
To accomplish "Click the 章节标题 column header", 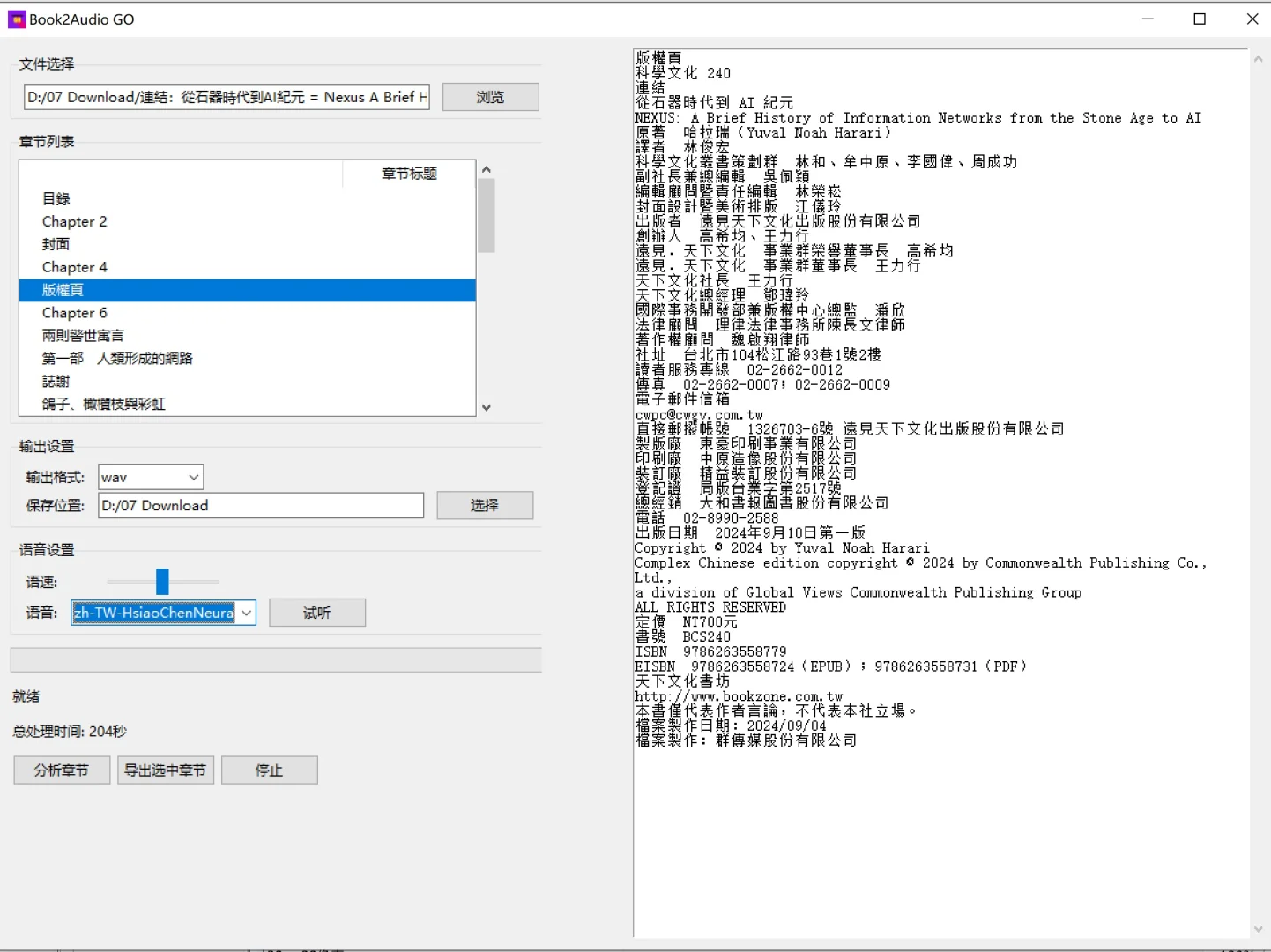I will coord(409,174).
